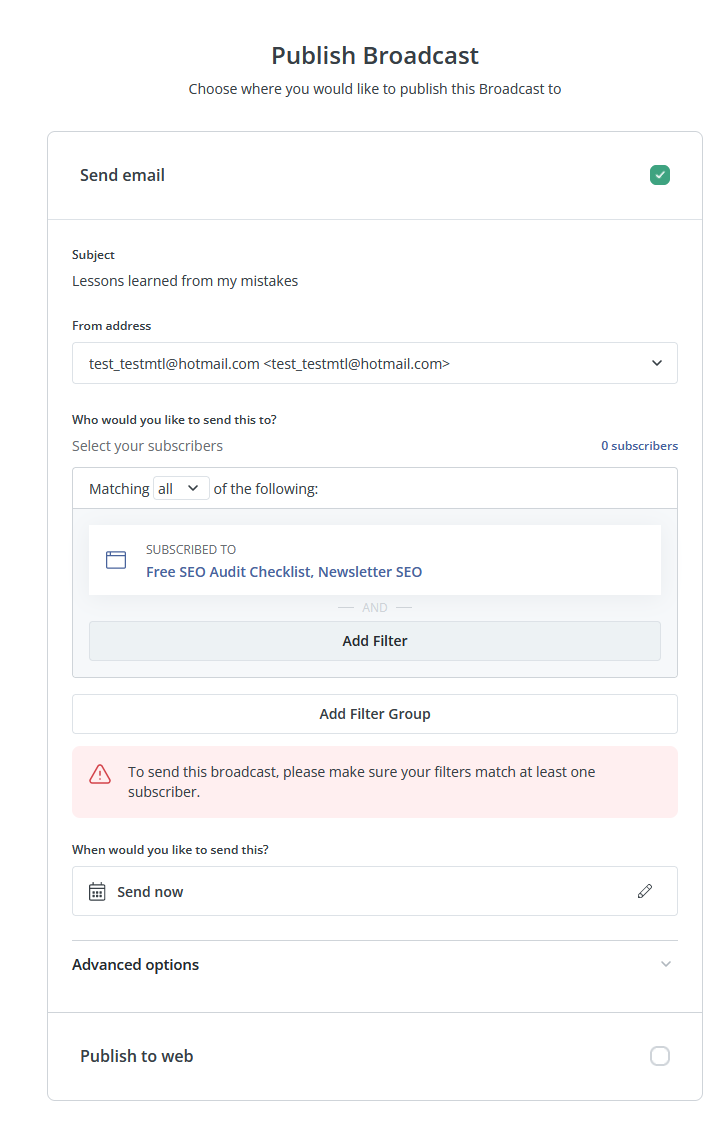Click the Add Filter Group button
The height and width of the screenshot is (1126, 724).
(375, 714)
